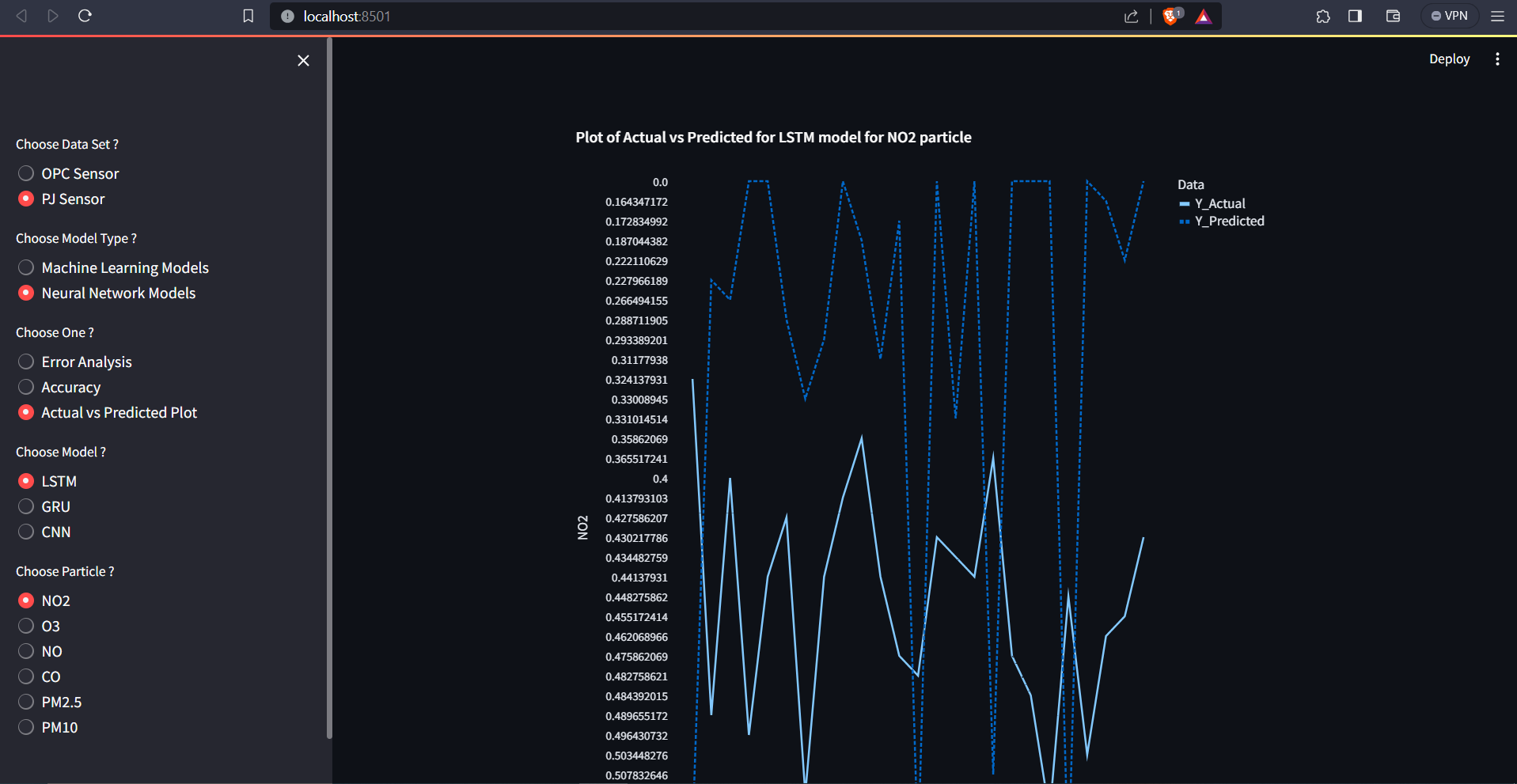Viewport: 1517px width, 784px height.
Task: Select NO2 particle
Action: coord(44,600)
